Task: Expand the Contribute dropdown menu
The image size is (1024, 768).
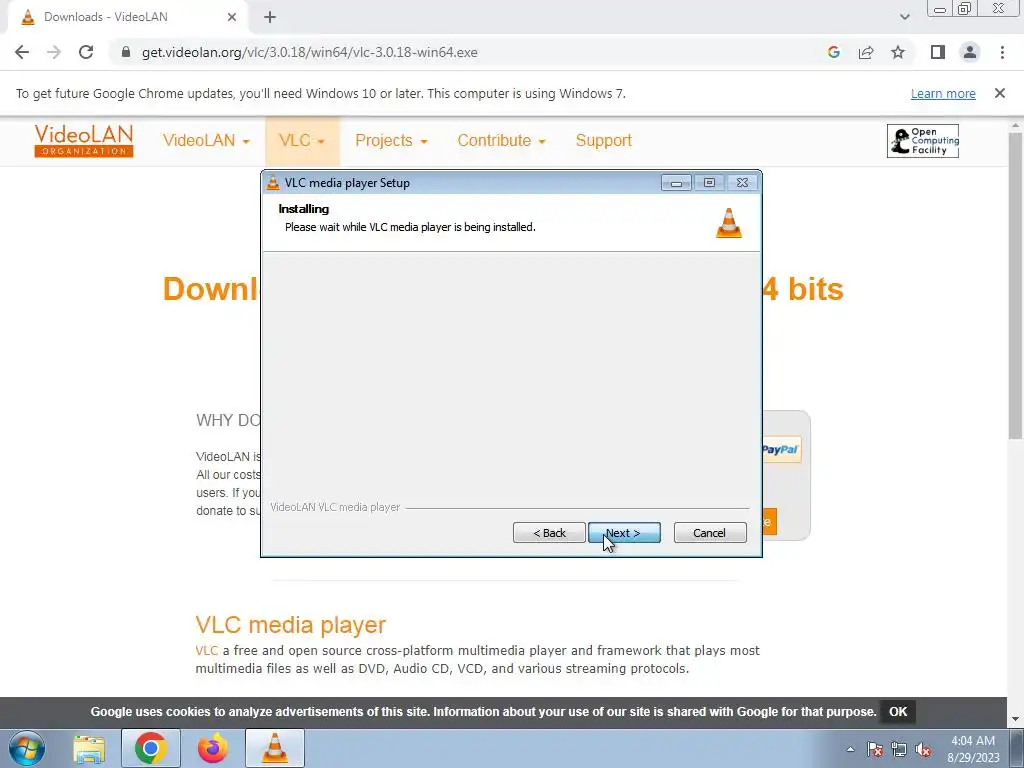Action: coord(501,140)
